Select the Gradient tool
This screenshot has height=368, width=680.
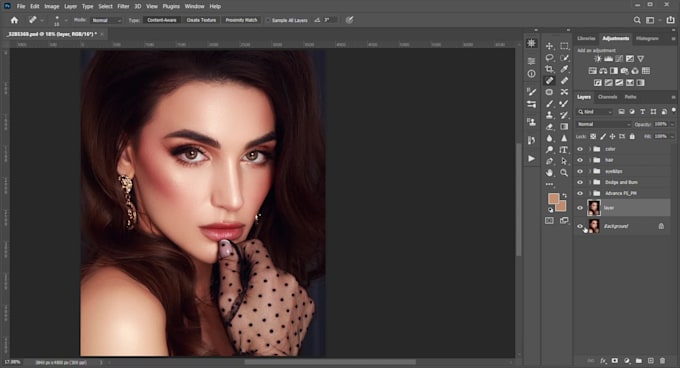pos(564,127)
